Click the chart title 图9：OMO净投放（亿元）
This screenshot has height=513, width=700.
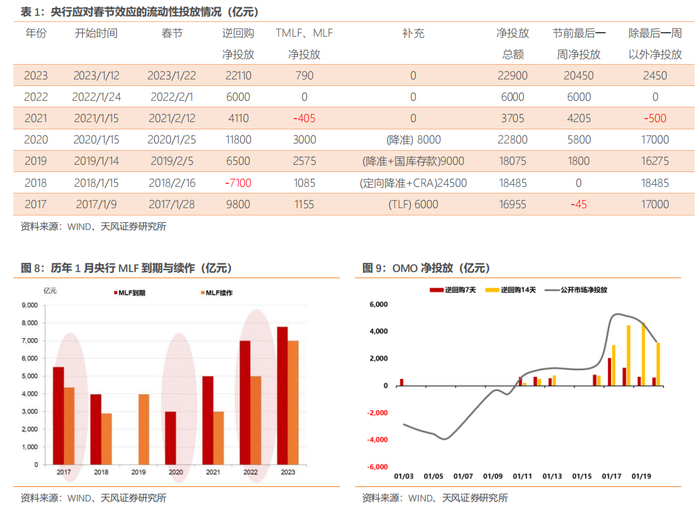(x=426, y=268)
